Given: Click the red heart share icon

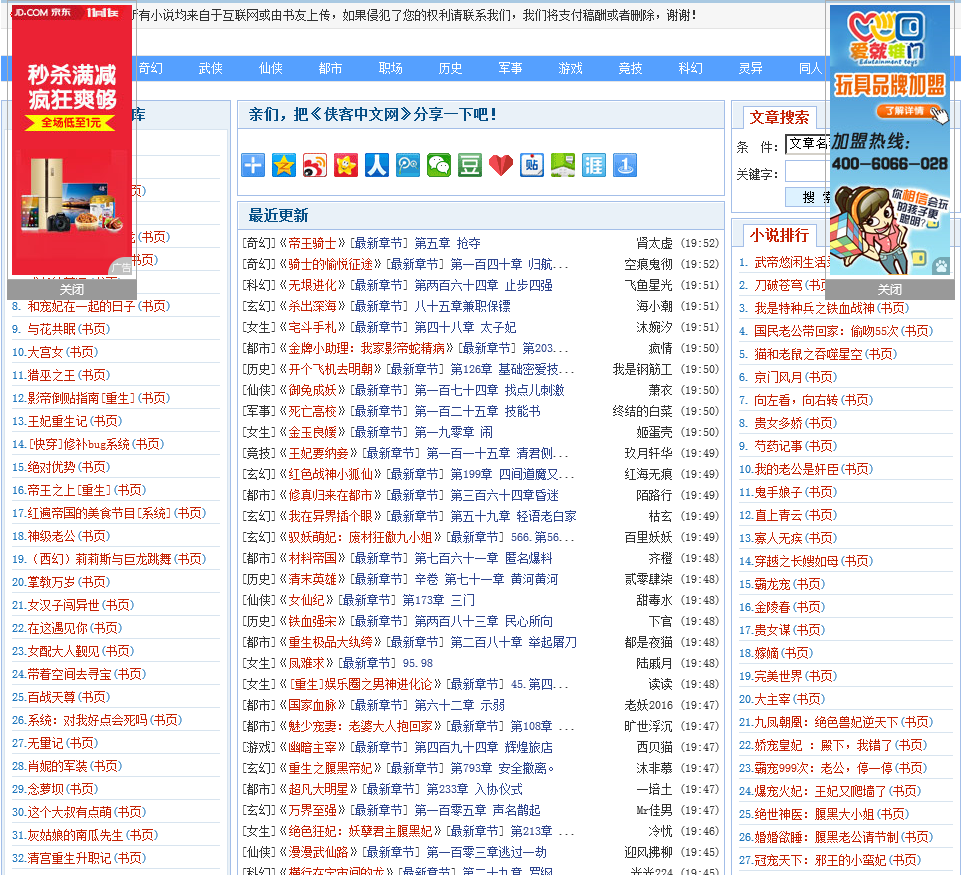Looking at the screenshot, I should [501, 165].
